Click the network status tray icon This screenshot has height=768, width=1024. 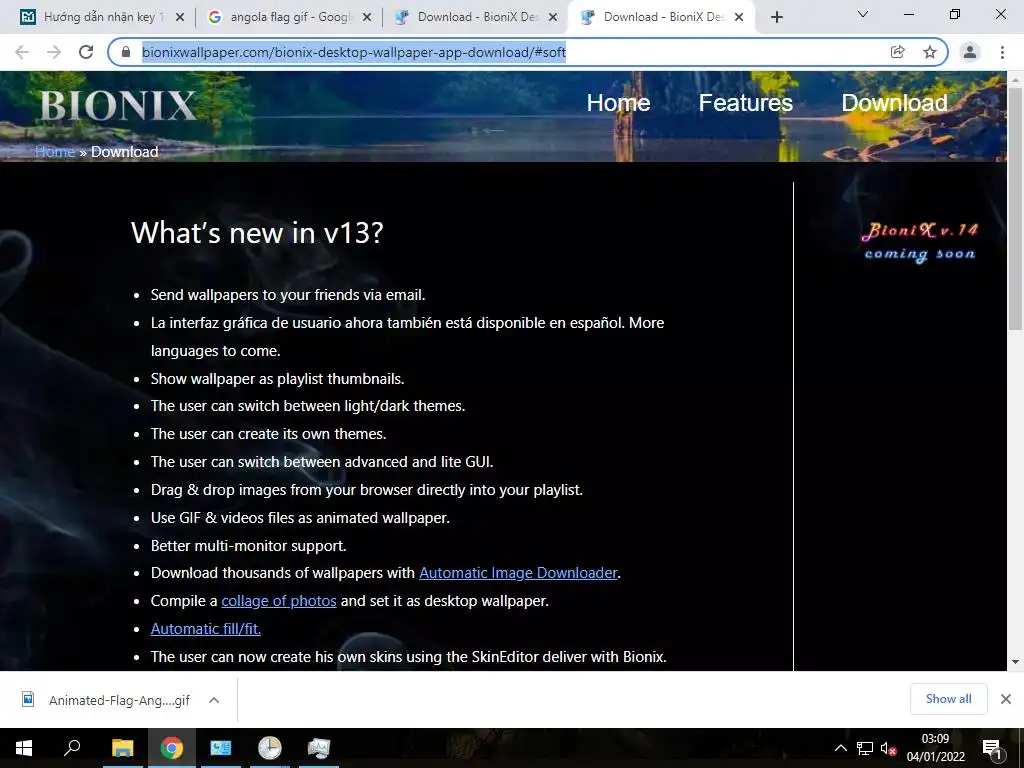click(865, 748)
